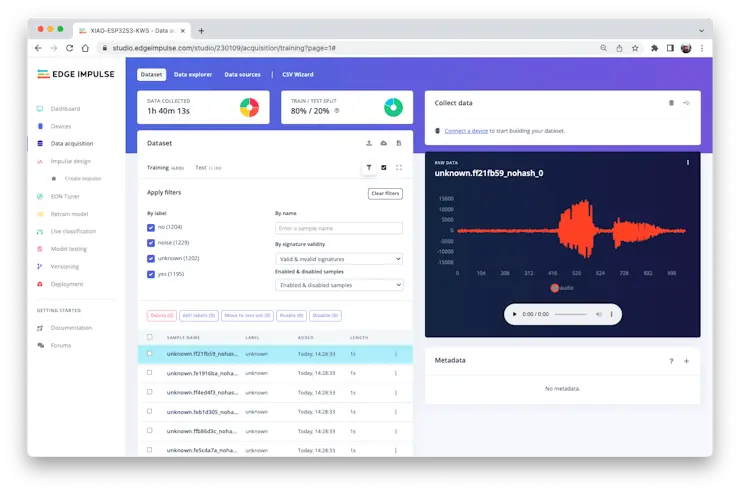
Task: Uncheck the 'unknown (1202)' label filter
Action: (x=150, y=258)
